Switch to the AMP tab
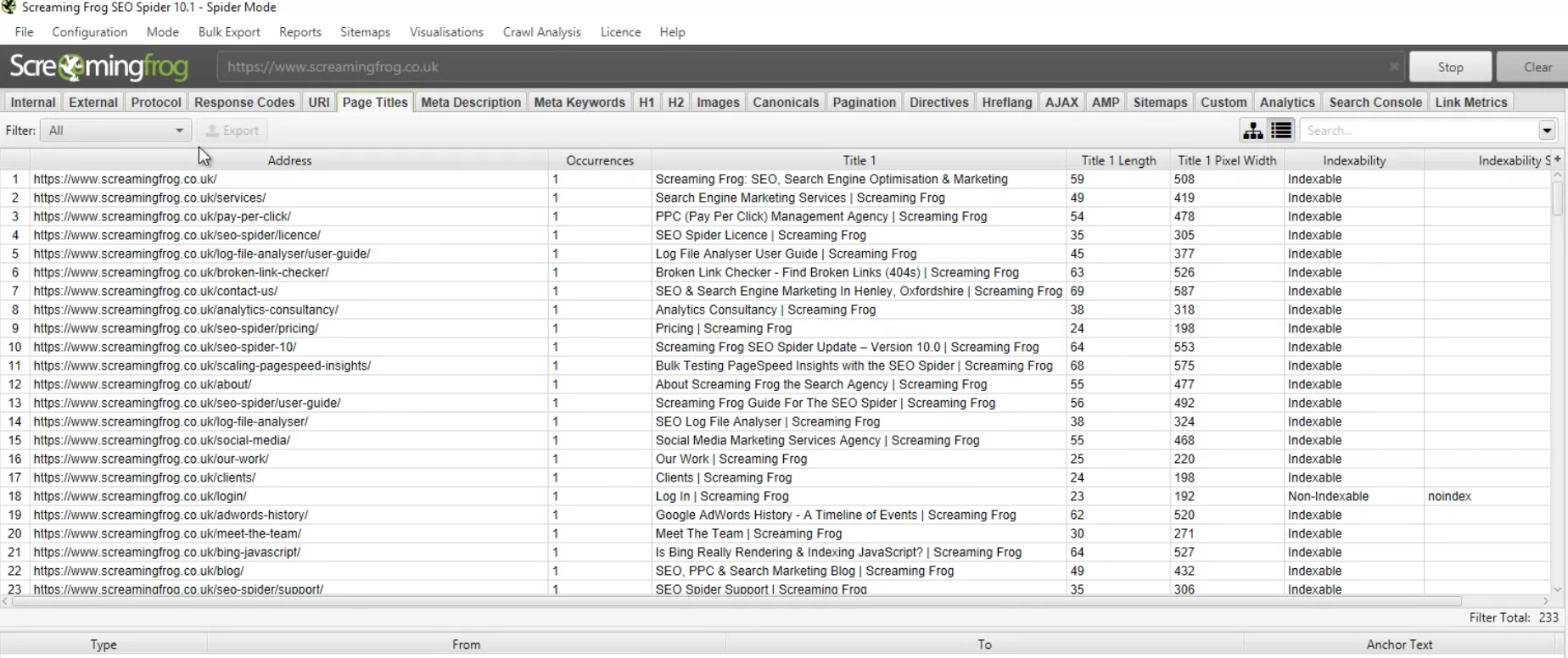 (1105, 102)
